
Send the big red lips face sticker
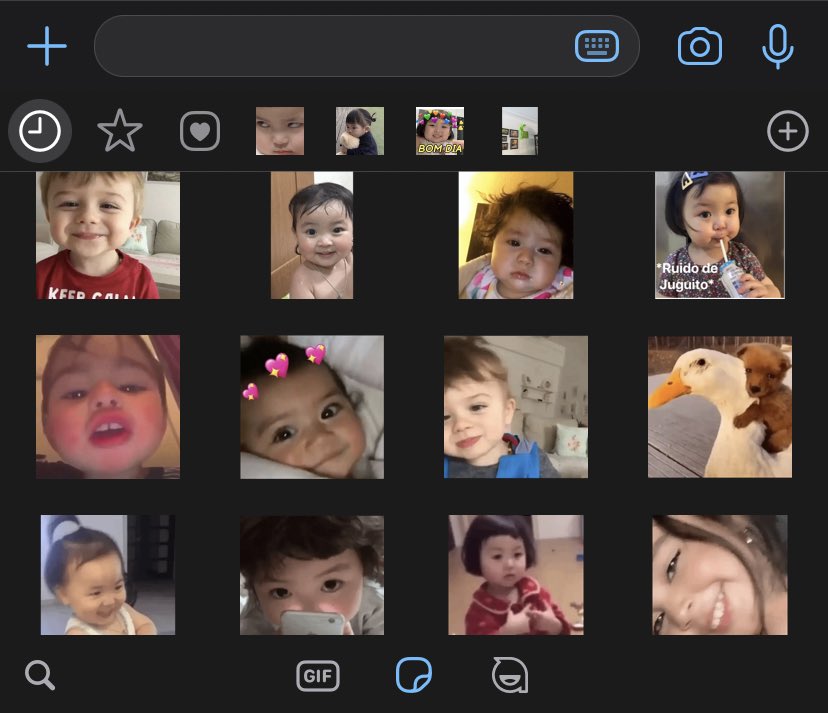108,407
